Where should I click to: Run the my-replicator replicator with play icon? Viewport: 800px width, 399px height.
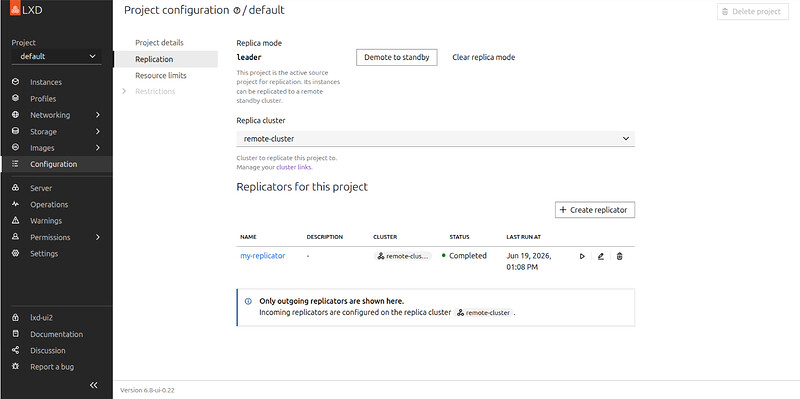[x=582, y=256]
